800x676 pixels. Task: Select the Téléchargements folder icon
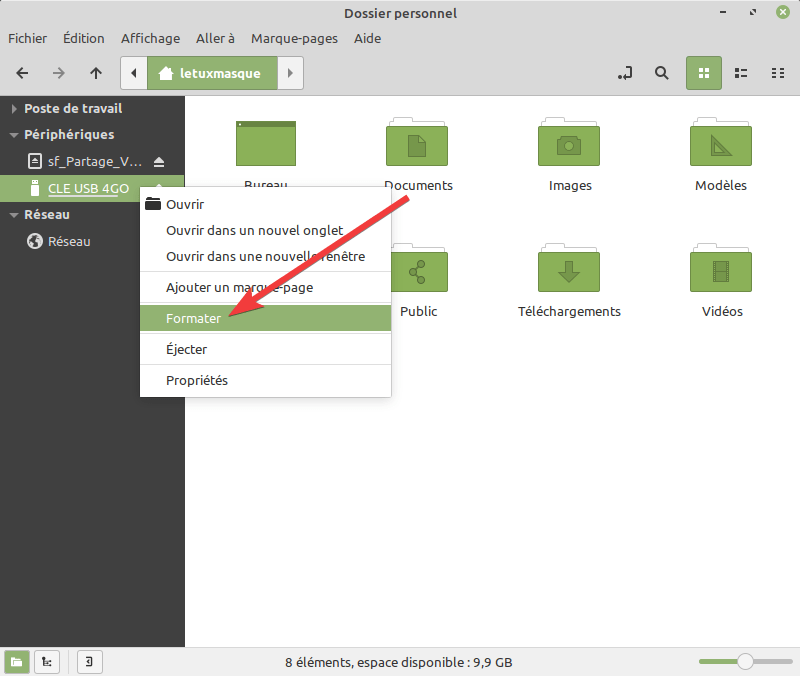click(569, 268)
